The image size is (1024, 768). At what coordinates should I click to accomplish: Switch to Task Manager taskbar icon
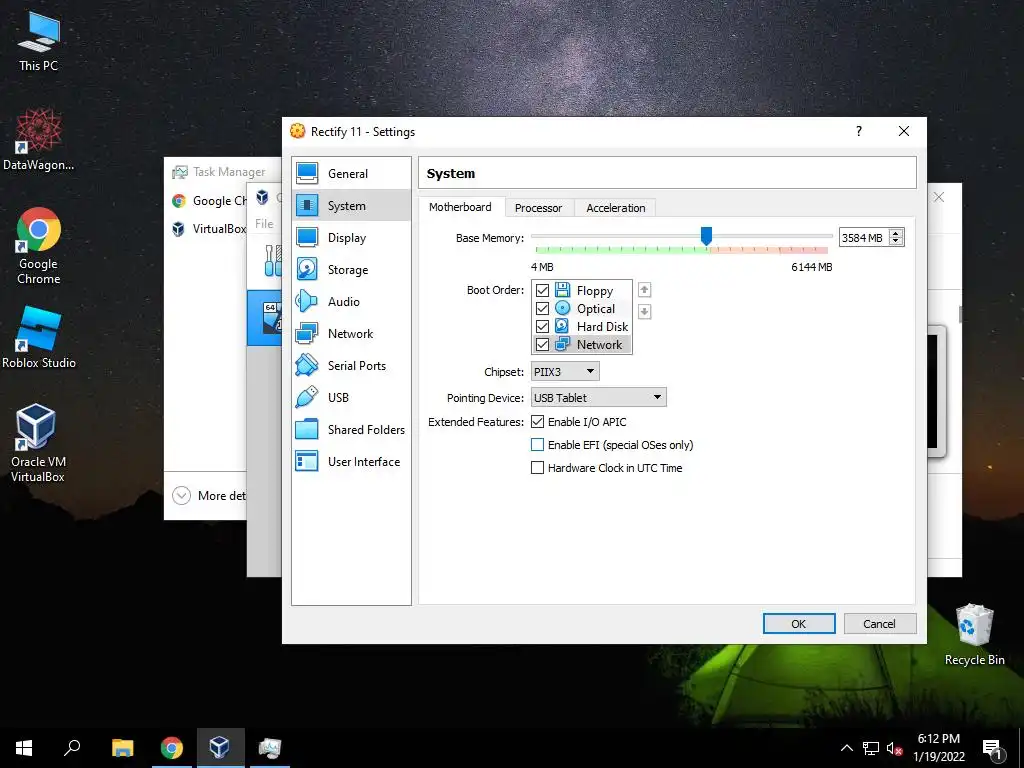(270, 748)
